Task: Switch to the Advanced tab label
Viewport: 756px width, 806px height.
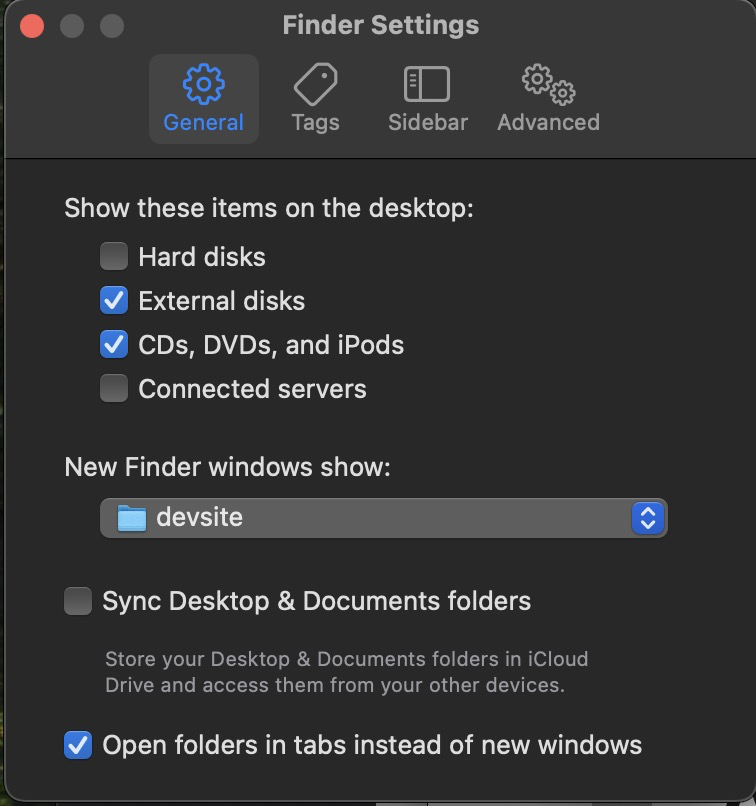Action: [x=548, y=123]
